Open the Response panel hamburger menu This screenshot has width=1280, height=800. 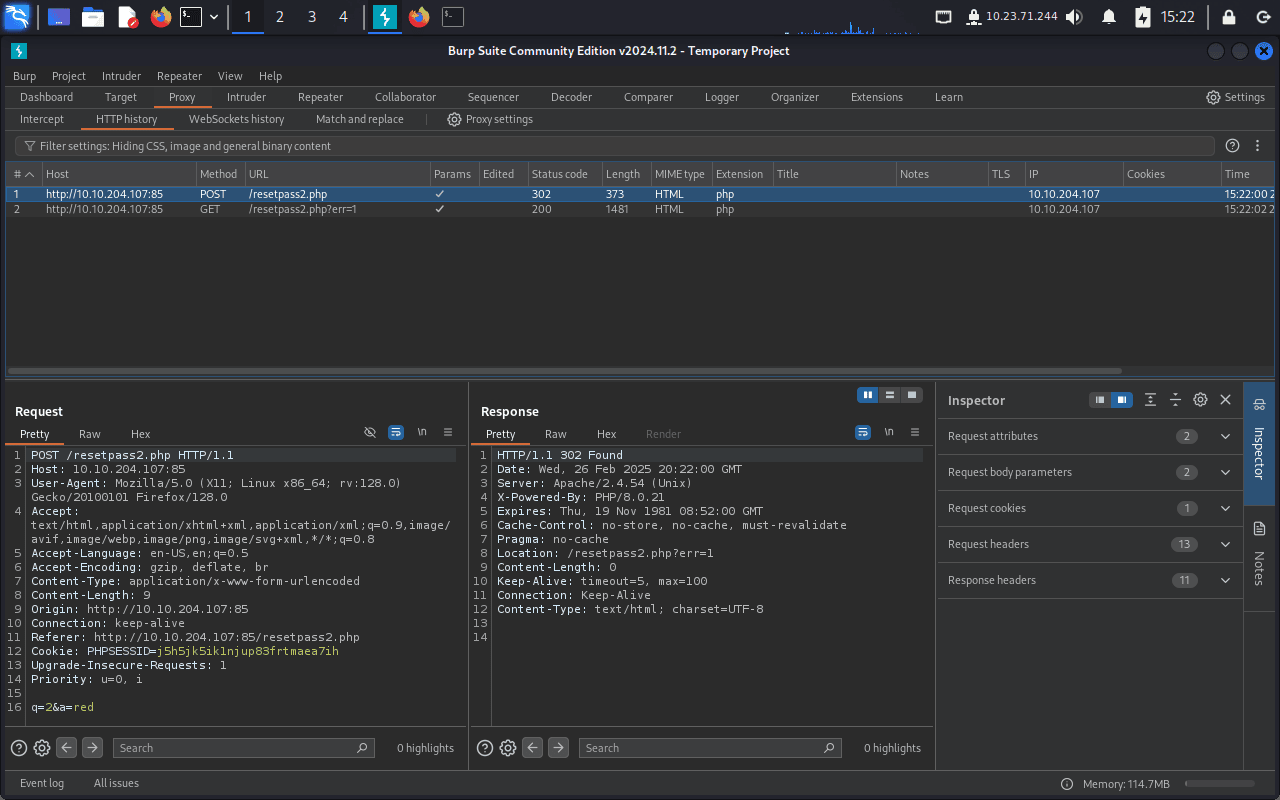(915, 432)
